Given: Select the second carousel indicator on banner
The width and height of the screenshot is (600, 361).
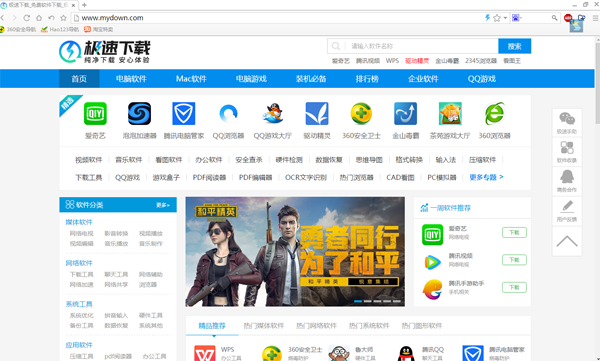Looking at the screenshot, I should (x=367, y=301).
